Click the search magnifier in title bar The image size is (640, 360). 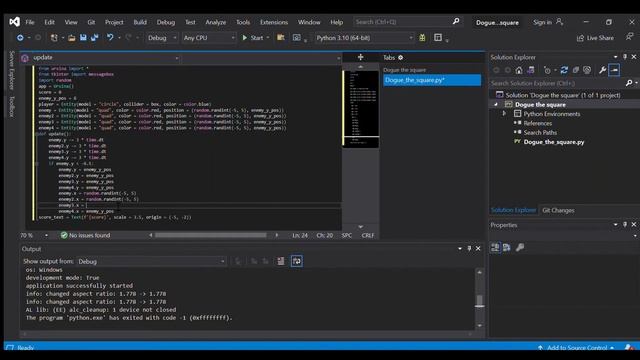point(456,21)
